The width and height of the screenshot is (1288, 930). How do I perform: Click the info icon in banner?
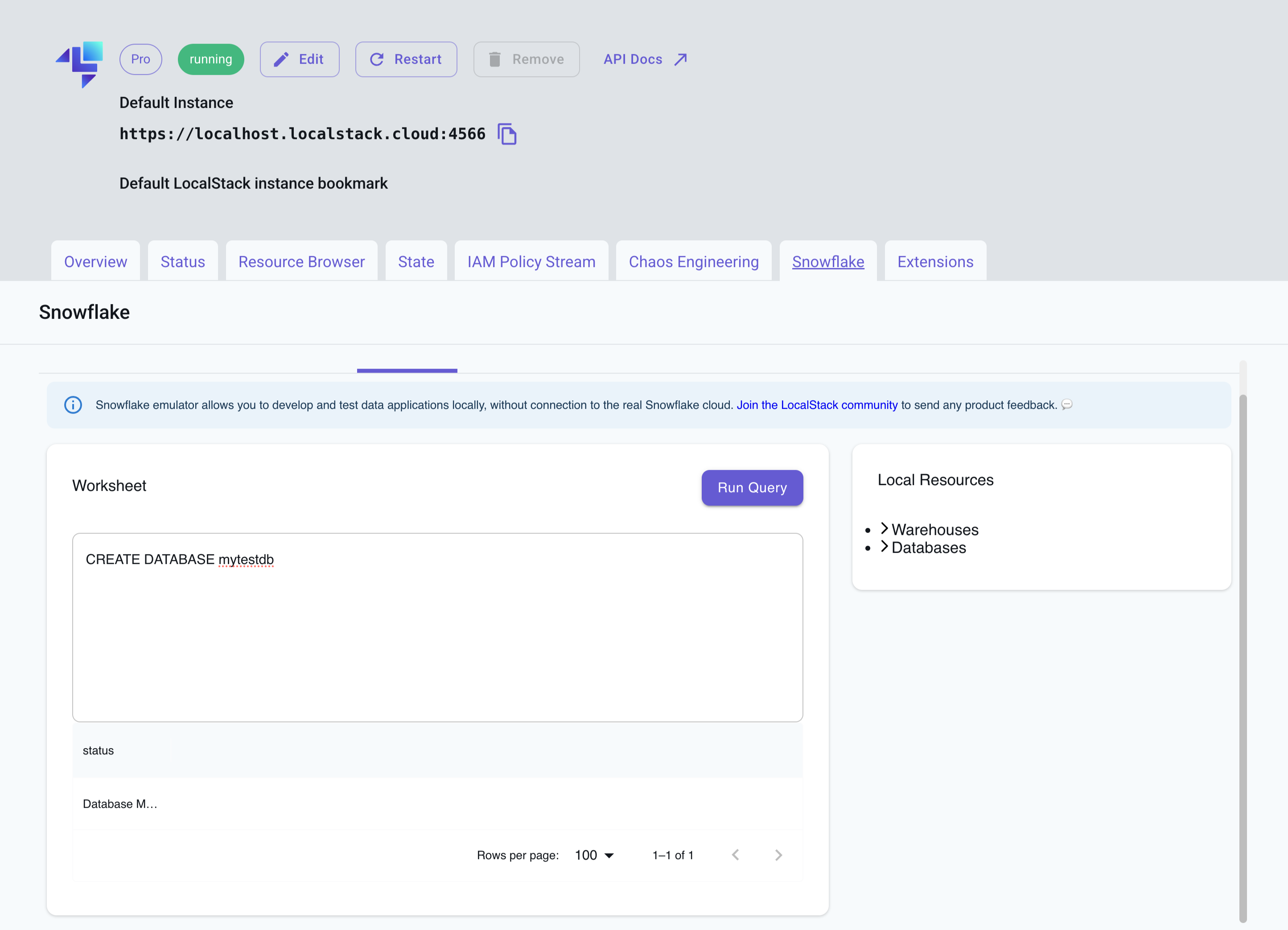pyautogui.click(x=73, y=405)
